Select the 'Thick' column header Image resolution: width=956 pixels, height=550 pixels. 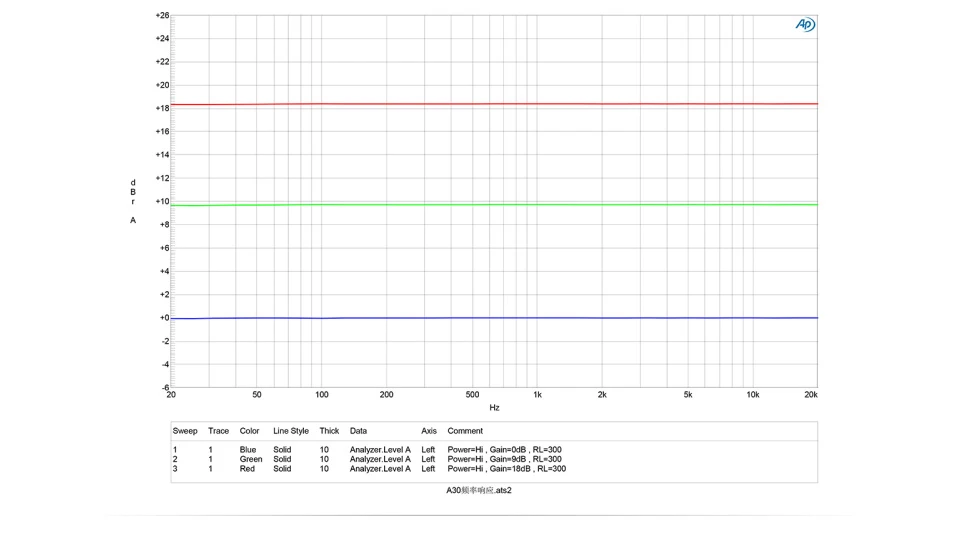(329, 430)
